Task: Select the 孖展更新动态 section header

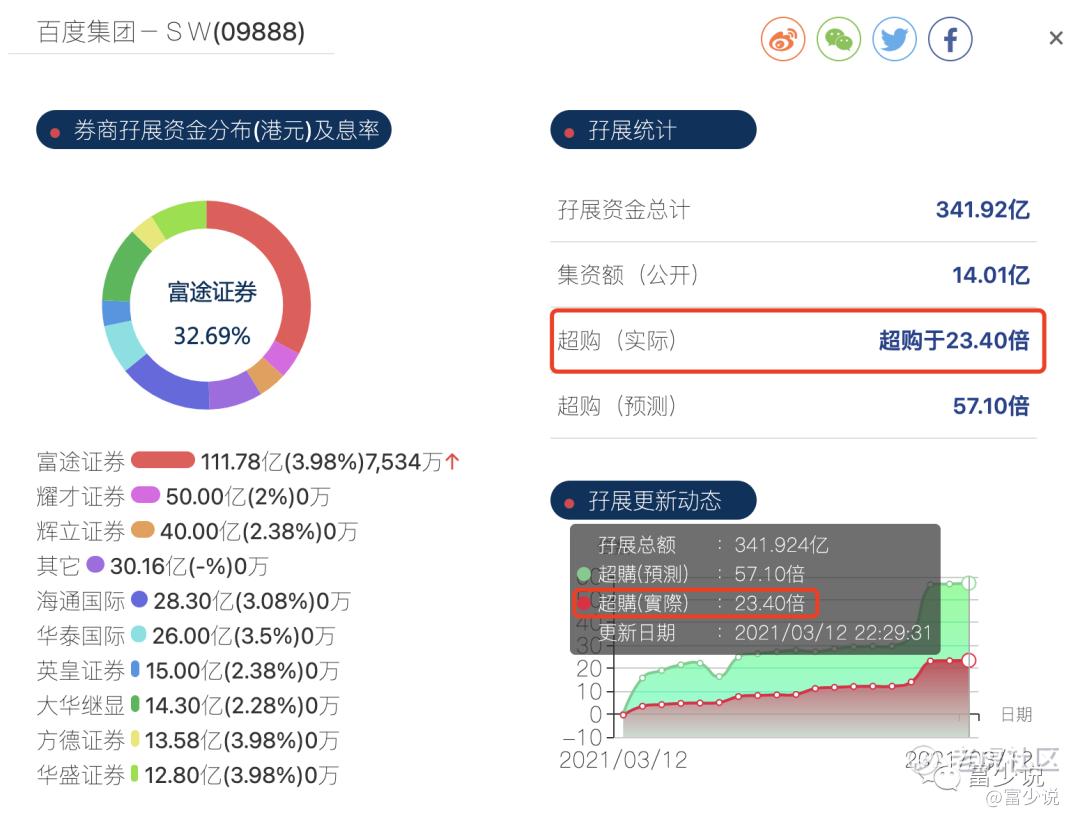Action: pos(653,500)
